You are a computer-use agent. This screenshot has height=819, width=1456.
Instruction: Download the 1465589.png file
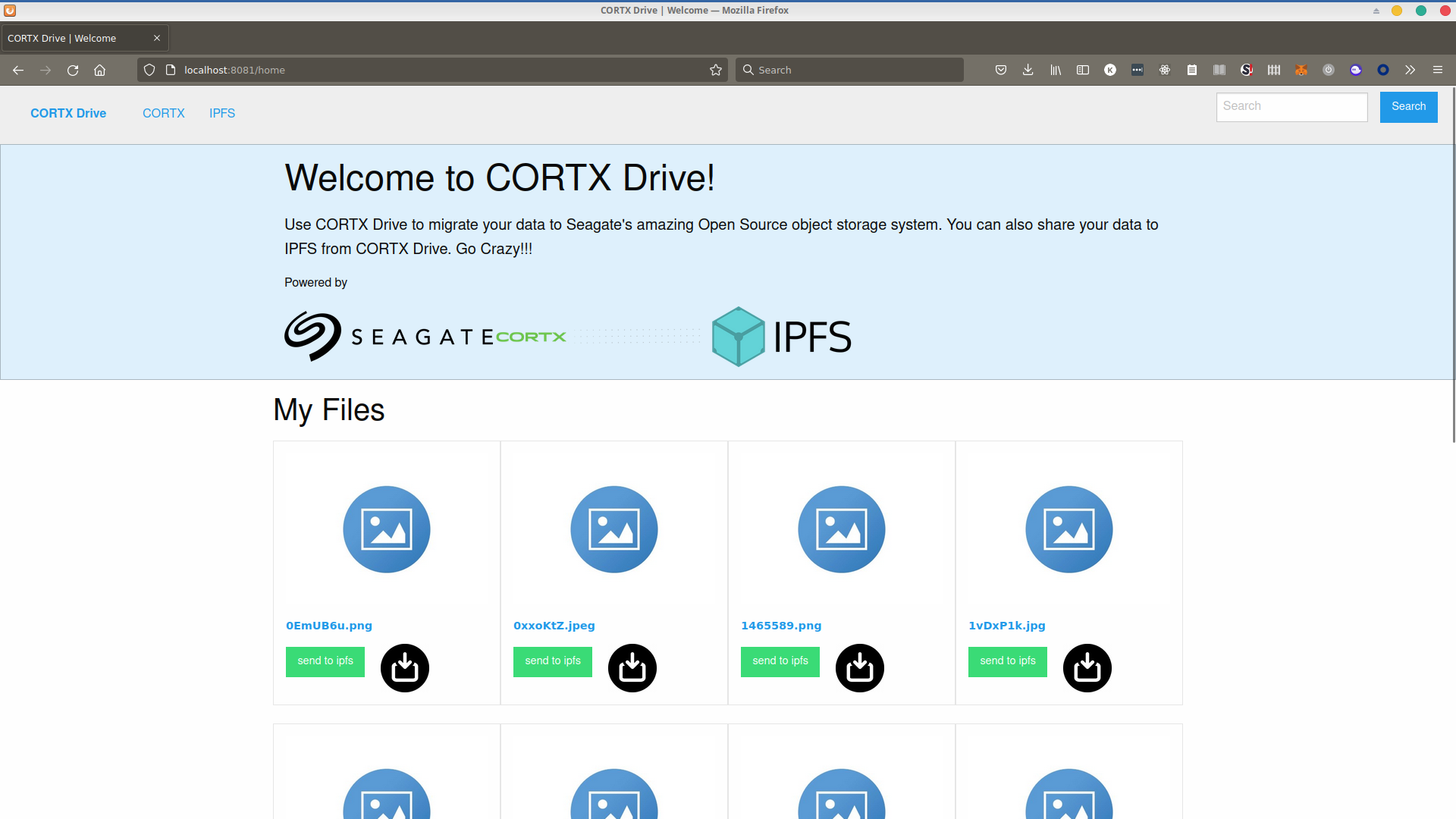click(x=859, y=668)
